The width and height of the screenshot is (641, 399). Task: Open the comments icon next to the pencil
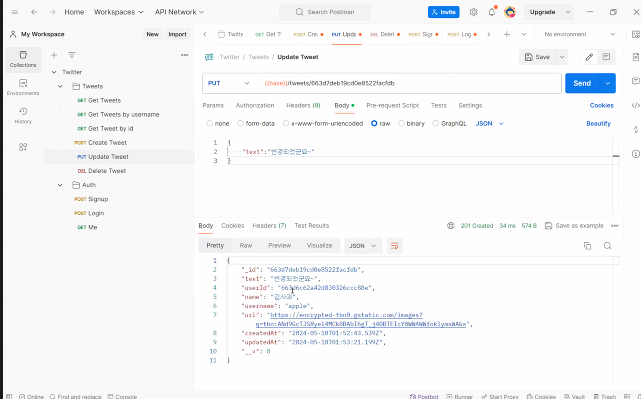click(x=606, y=57)
